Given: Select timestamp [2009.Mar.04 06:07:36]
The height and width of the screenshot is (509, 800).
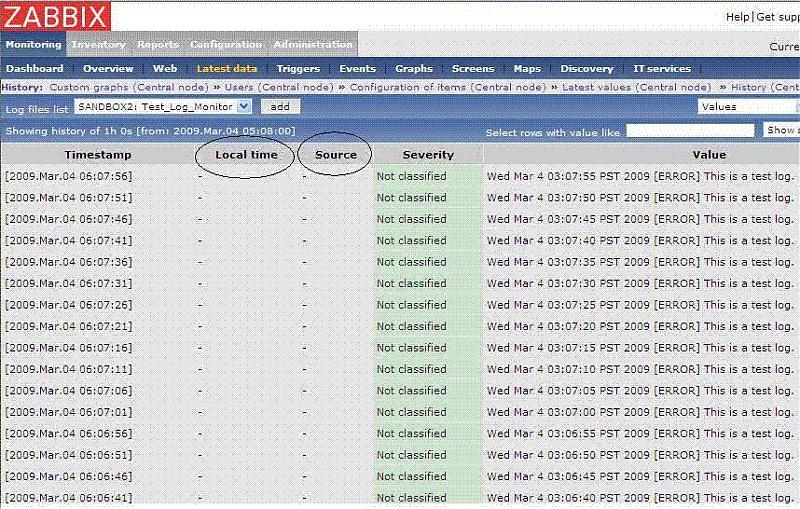Looking at the screenshot, I should (68, 262).
